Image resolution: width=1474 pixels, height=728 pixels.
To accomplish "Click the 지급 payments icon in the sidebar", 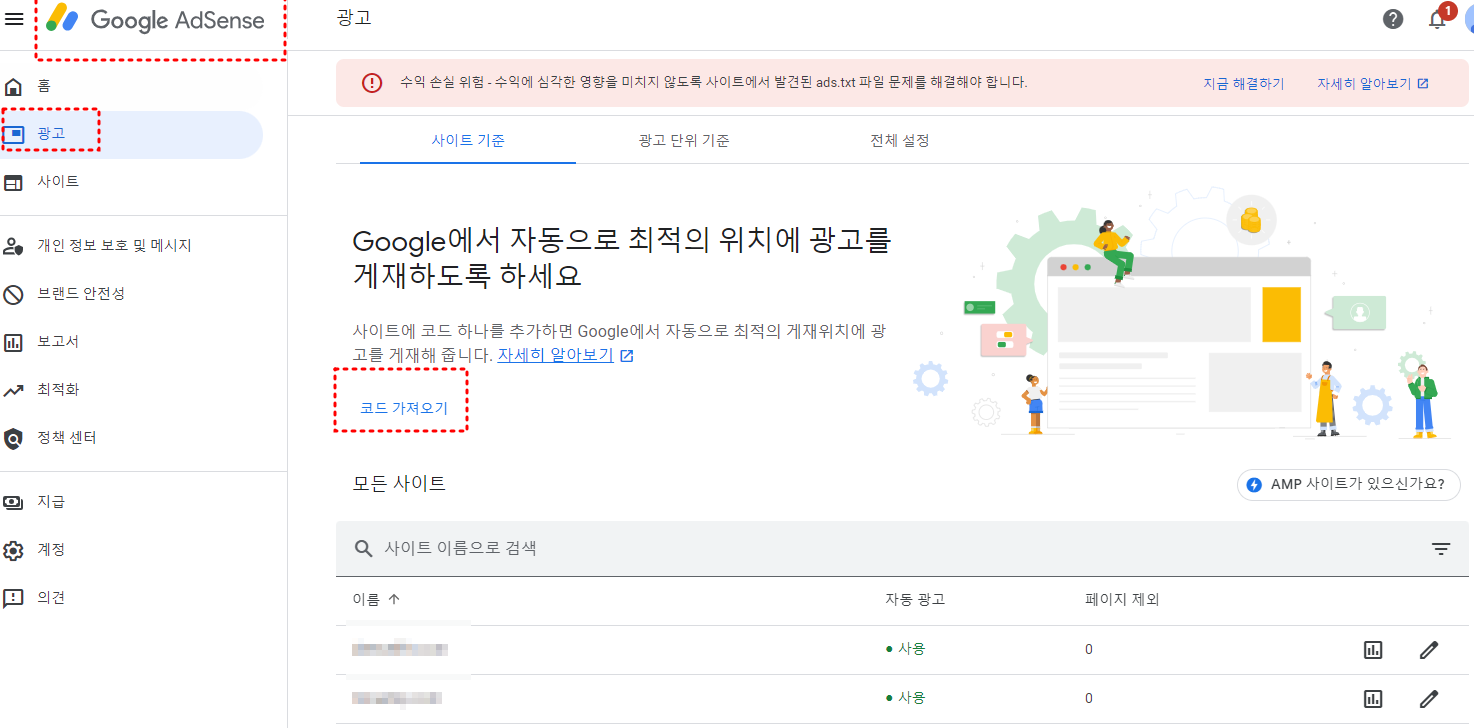I will (14, 502).
